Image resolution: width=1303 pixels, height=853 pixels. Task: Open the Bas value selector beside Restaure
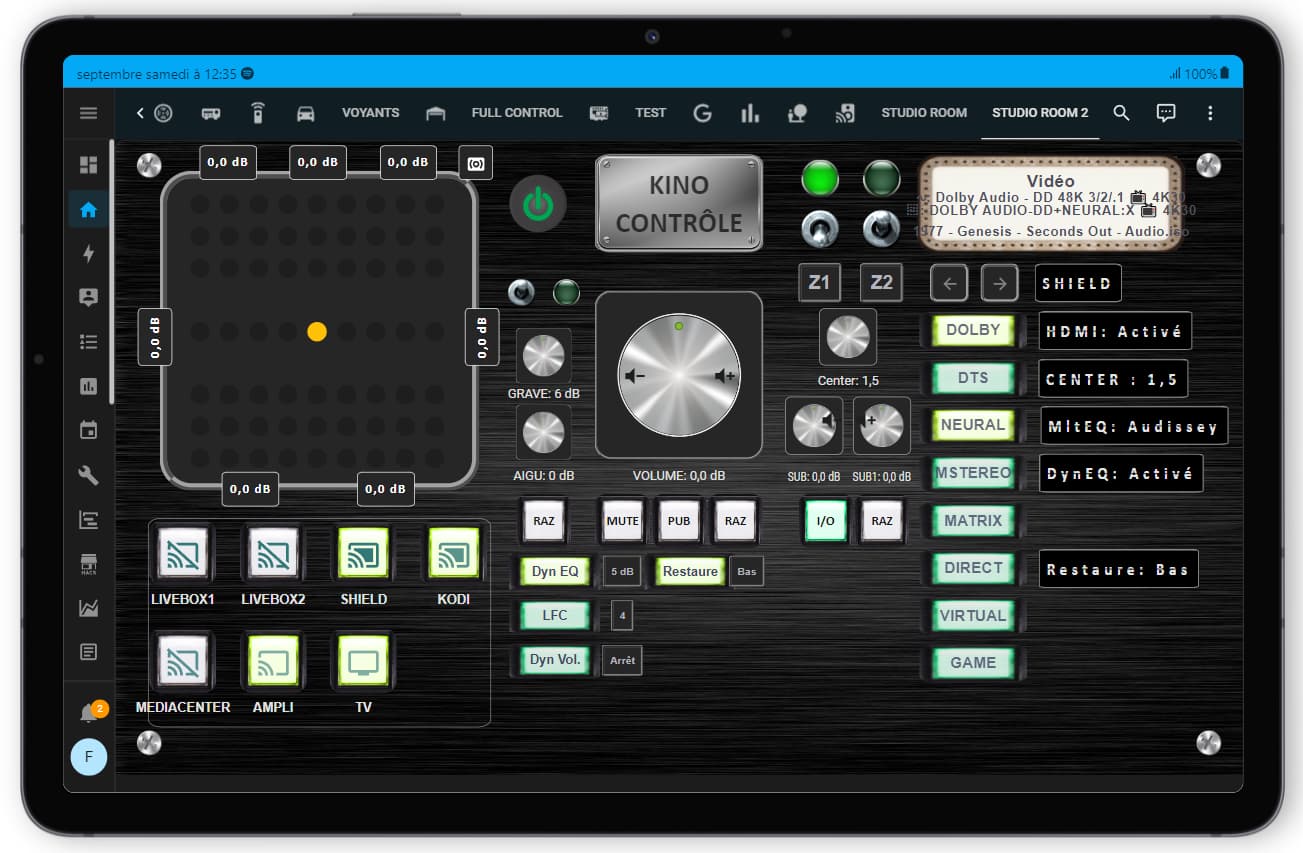point(747,571)
